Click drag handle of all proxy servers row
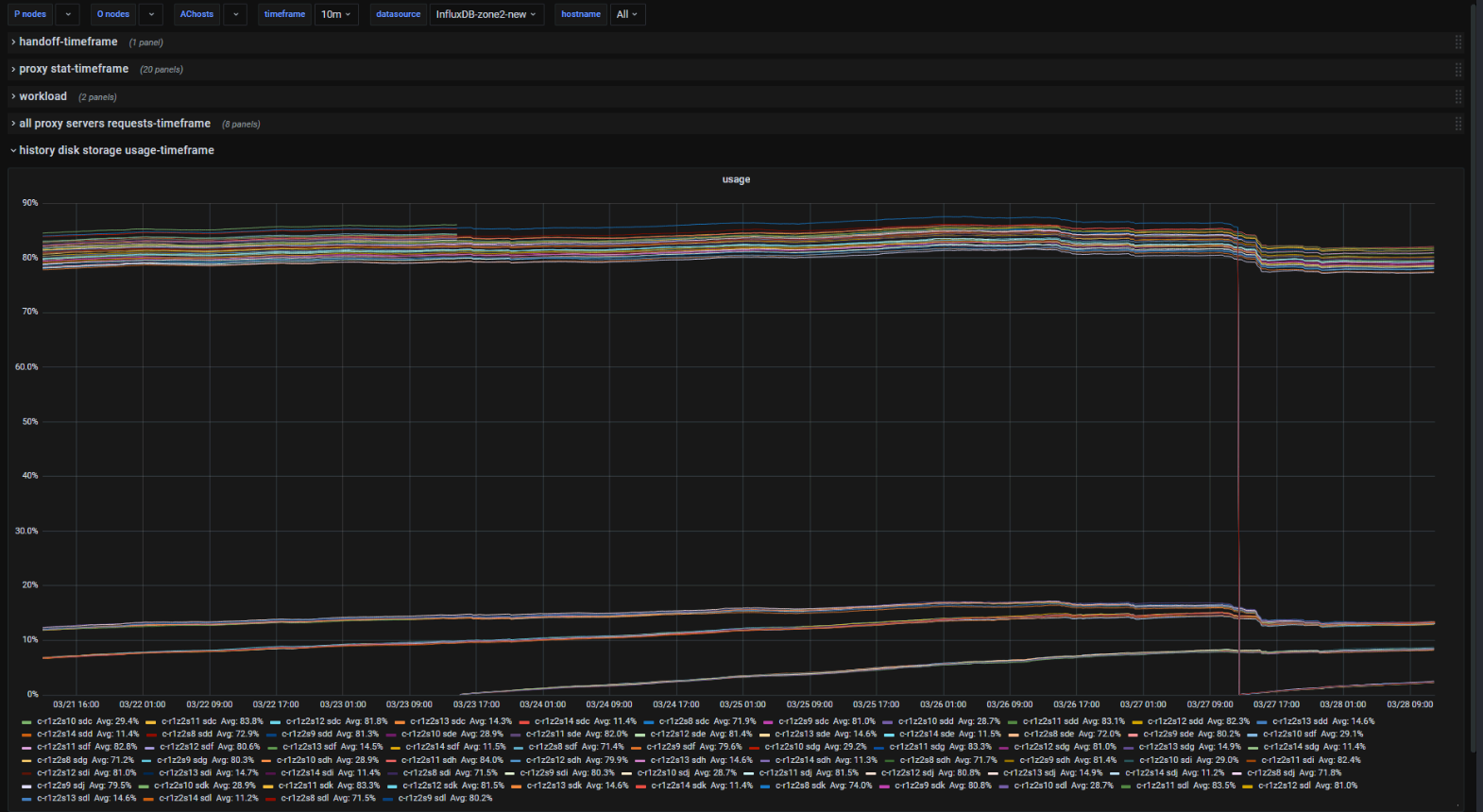 1457,124
